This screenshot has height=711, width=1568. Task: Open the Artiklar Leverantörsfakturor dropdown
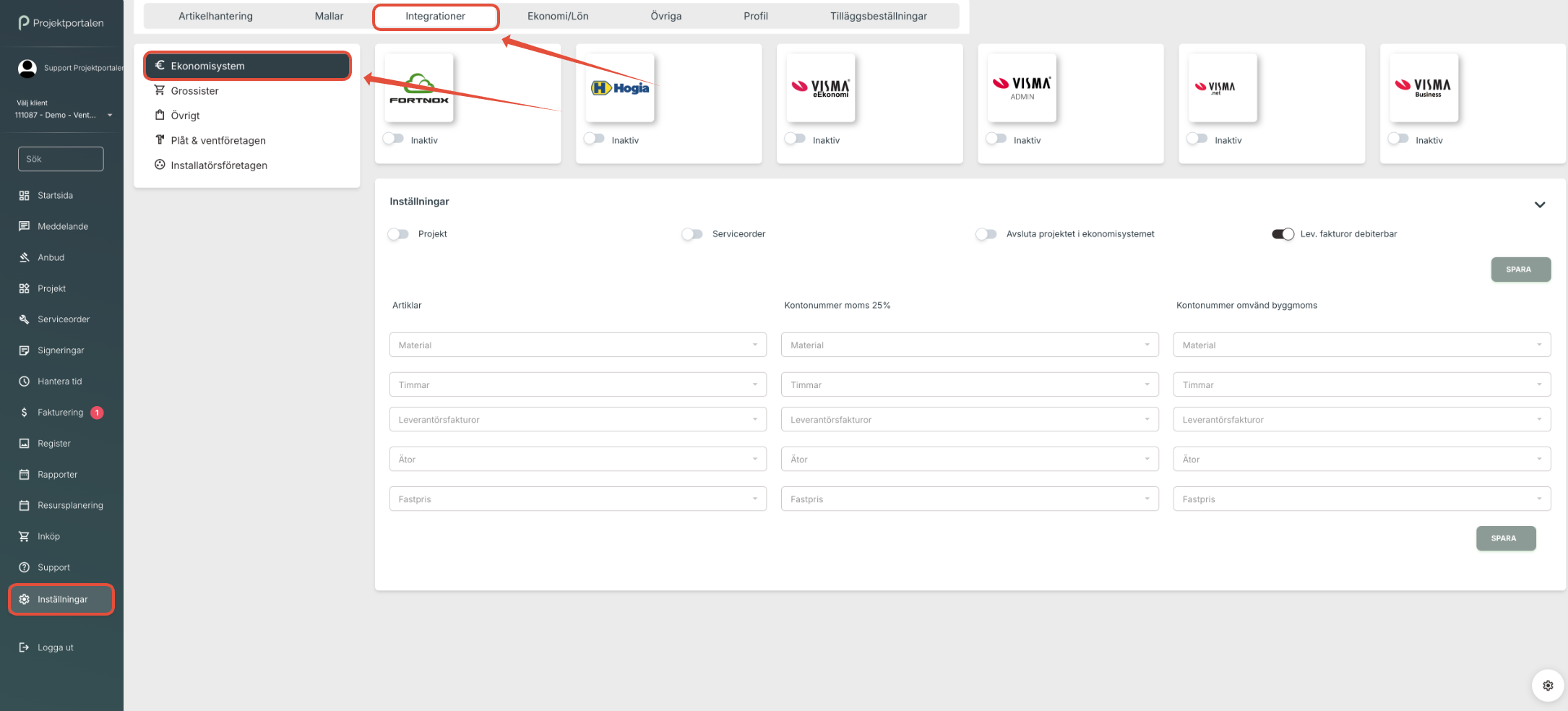[x=577, y=419]
